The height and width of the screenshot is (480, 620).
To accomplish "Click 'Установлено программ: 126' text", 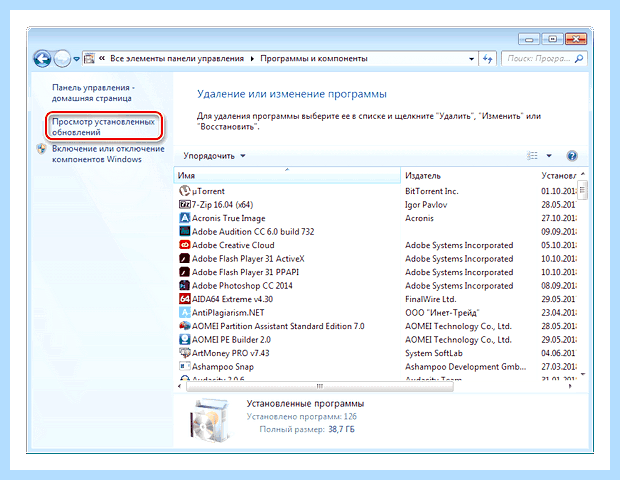I will (302, 416).
